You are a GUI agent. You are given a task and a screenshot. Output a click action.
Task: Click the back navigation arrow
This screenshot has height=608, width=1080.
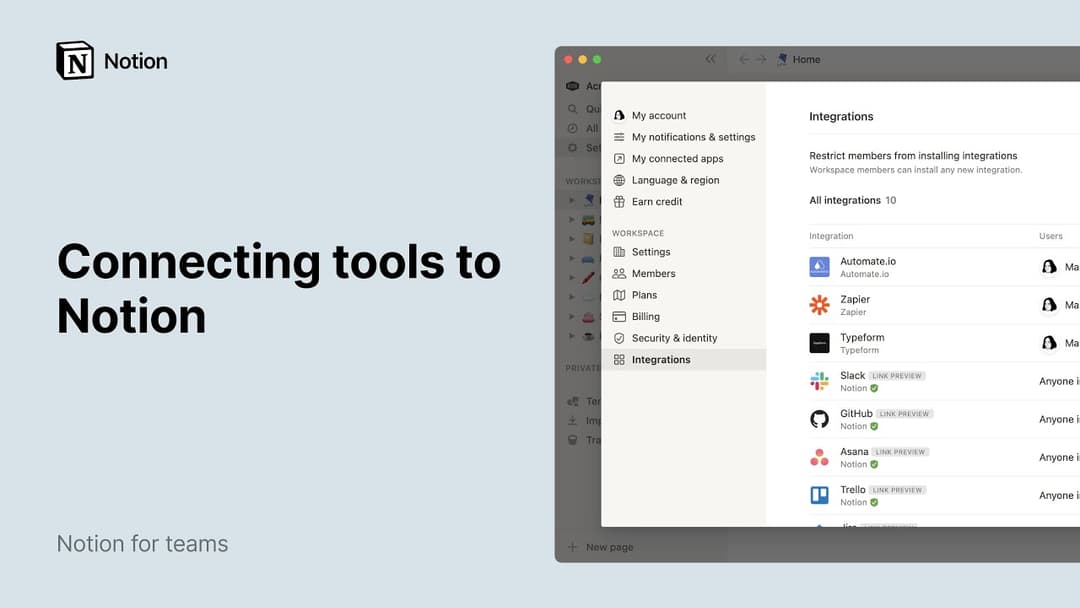click(744, 59)
